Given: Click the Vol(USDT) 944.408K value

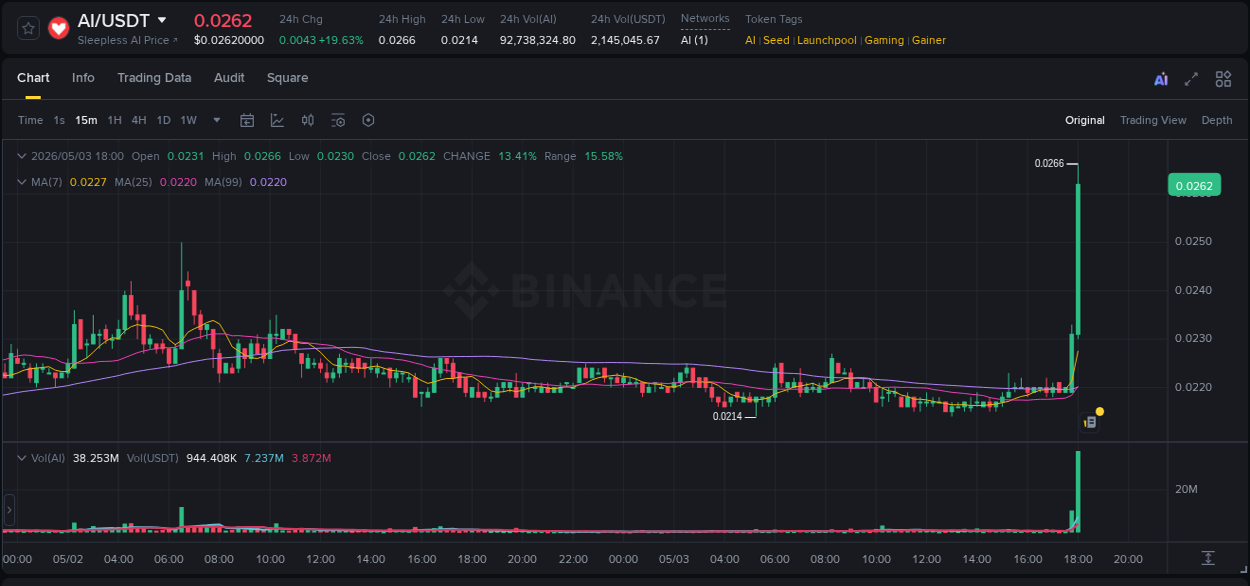Looking at the screenshot, I should click(212, 458).
